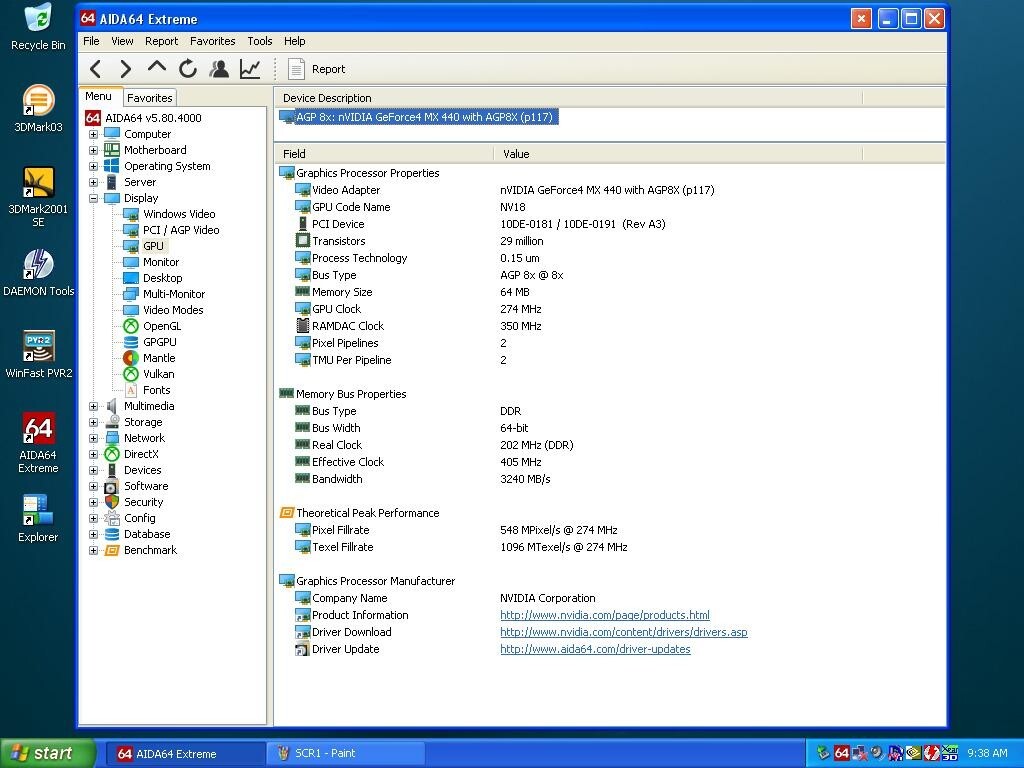Select the Vulkan tree item

(159, 374)
